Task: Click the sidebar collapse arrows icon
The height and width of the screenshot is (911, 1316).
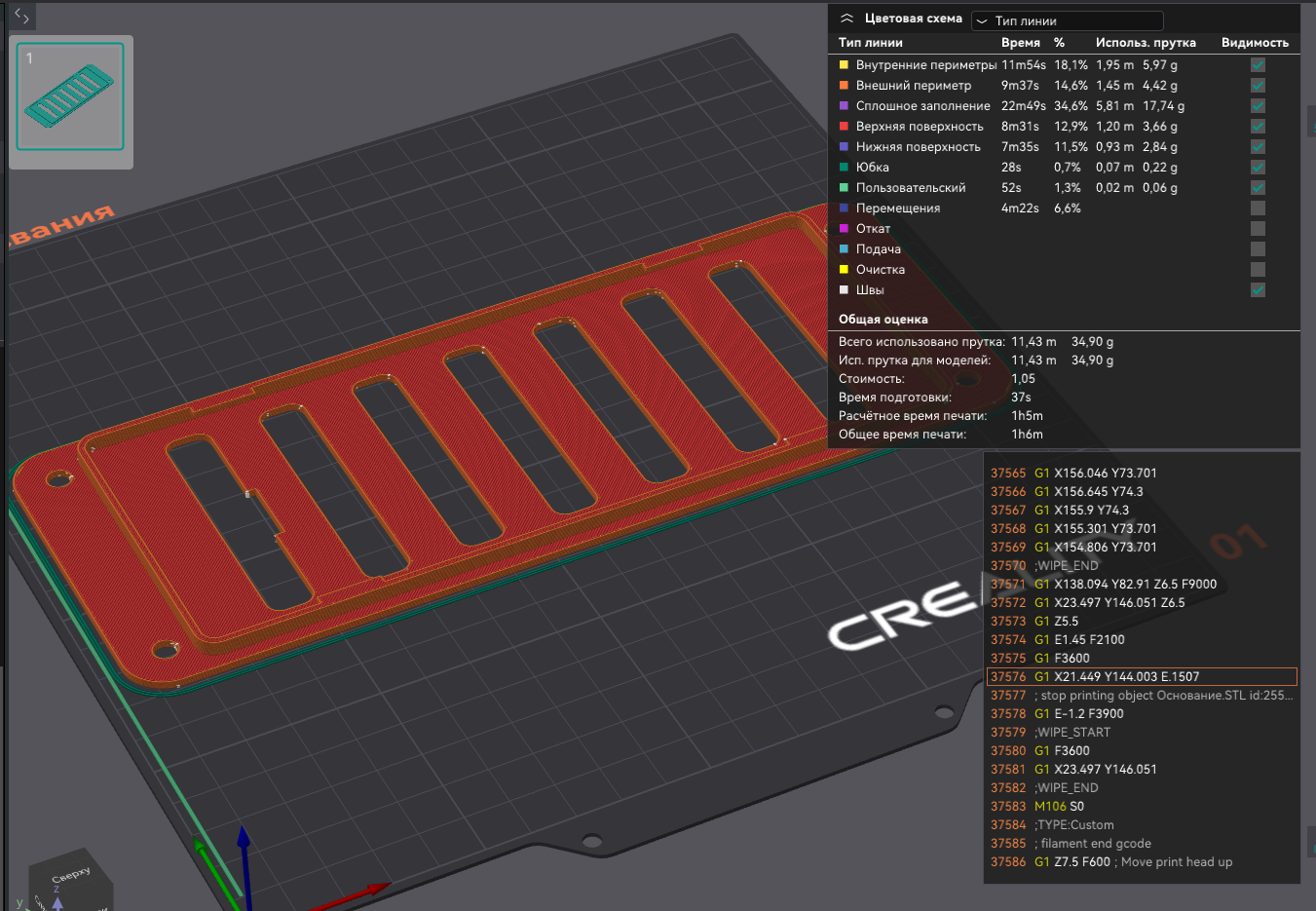Action: point(21,16)
